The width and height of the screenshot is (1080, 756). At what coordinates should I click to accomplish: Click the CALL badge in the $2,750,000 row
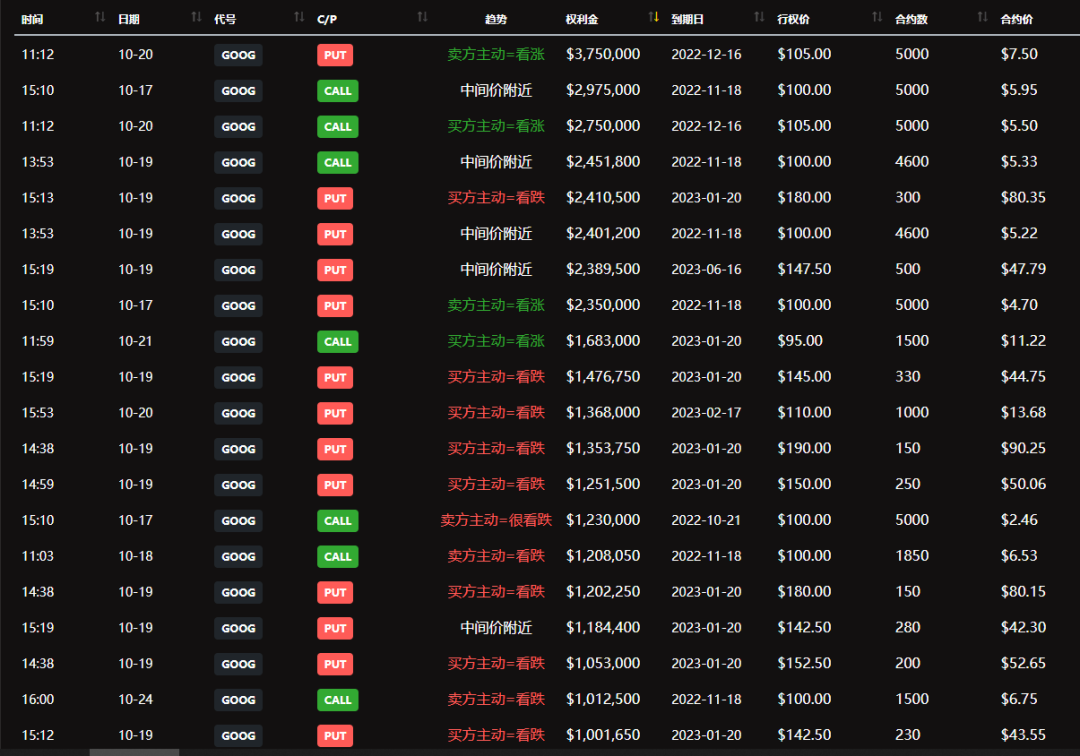coord(338,127)
